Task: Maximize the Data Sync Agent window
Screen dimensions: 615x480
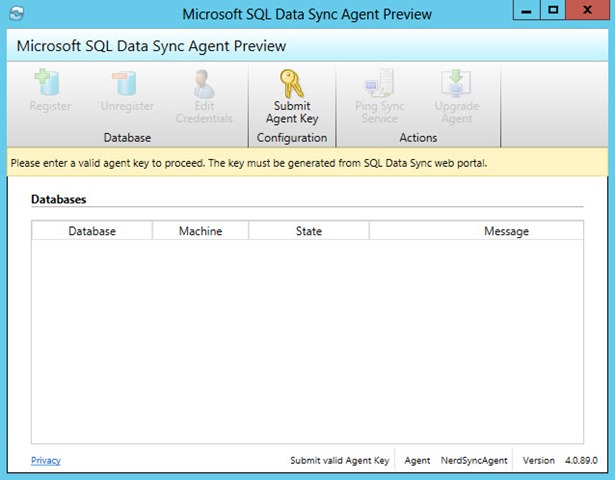Action: point(553,10)
